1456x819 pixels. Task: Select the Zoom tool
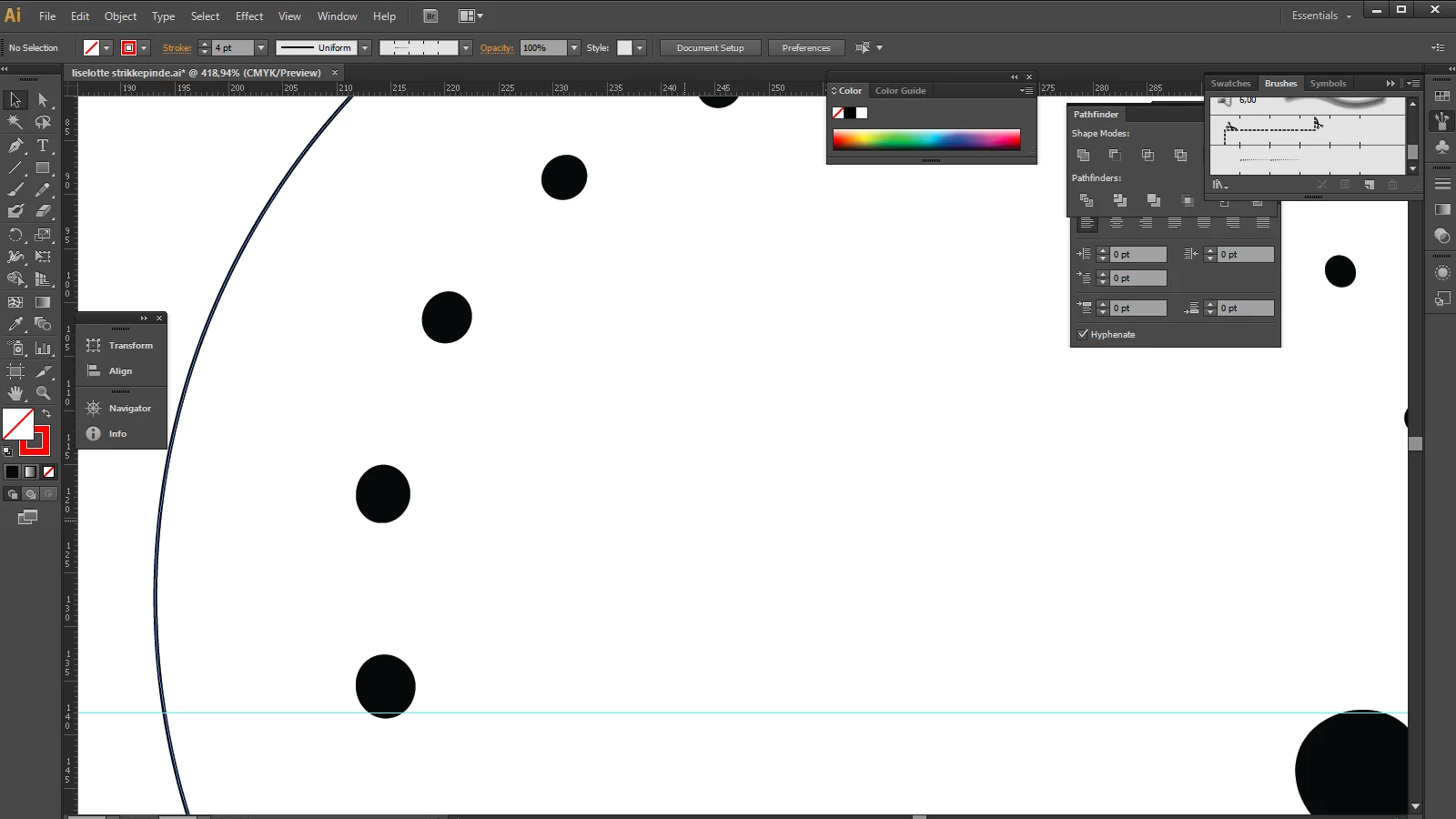coord(43,393)
